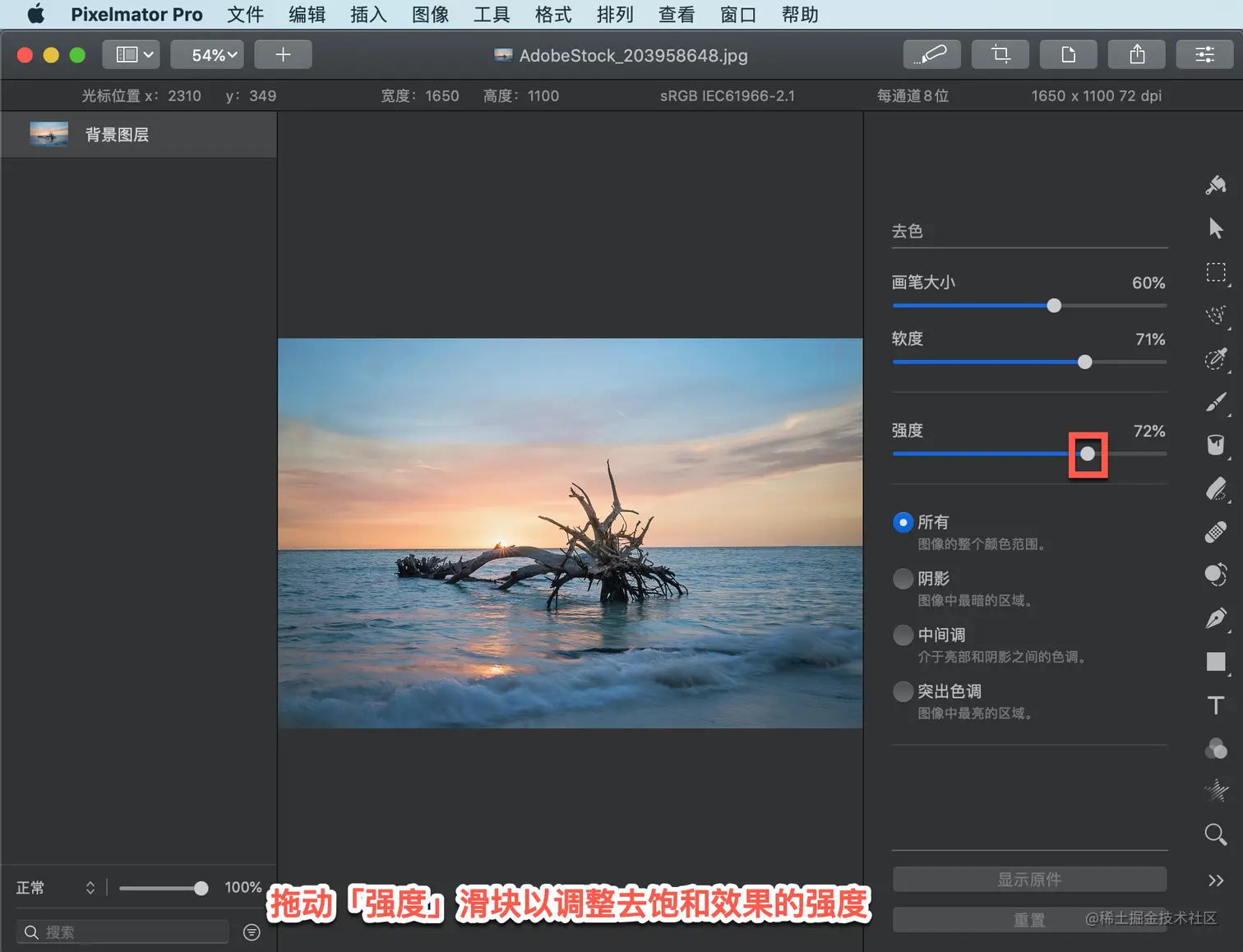The width and height of the screenshot is (1243, 952).
Task: Open the 正常 blend mode dropdown
Action: (56, 888)
